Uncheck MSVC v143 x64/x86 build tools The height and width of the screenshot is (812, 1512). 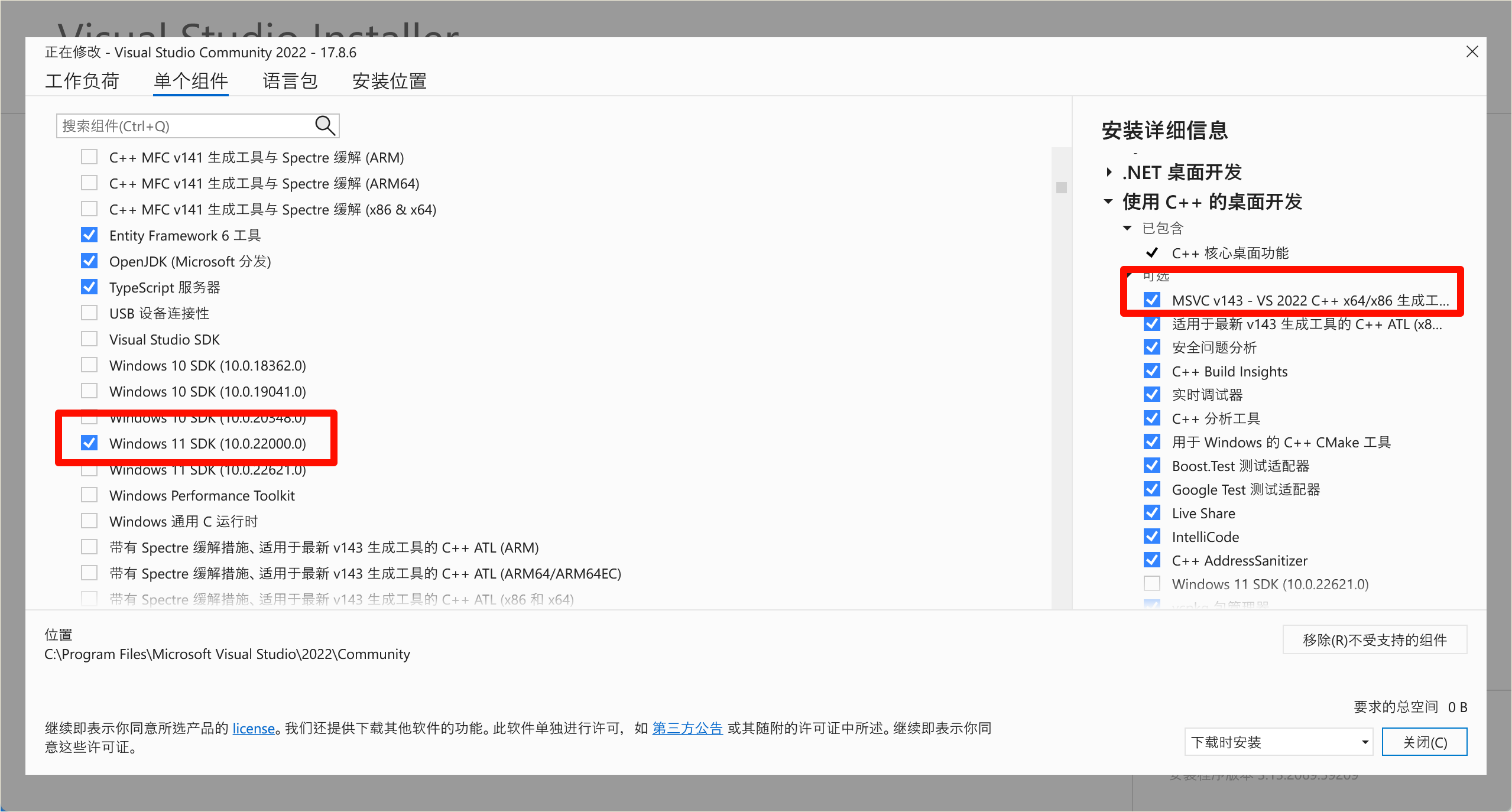(x=1152, y=300)
